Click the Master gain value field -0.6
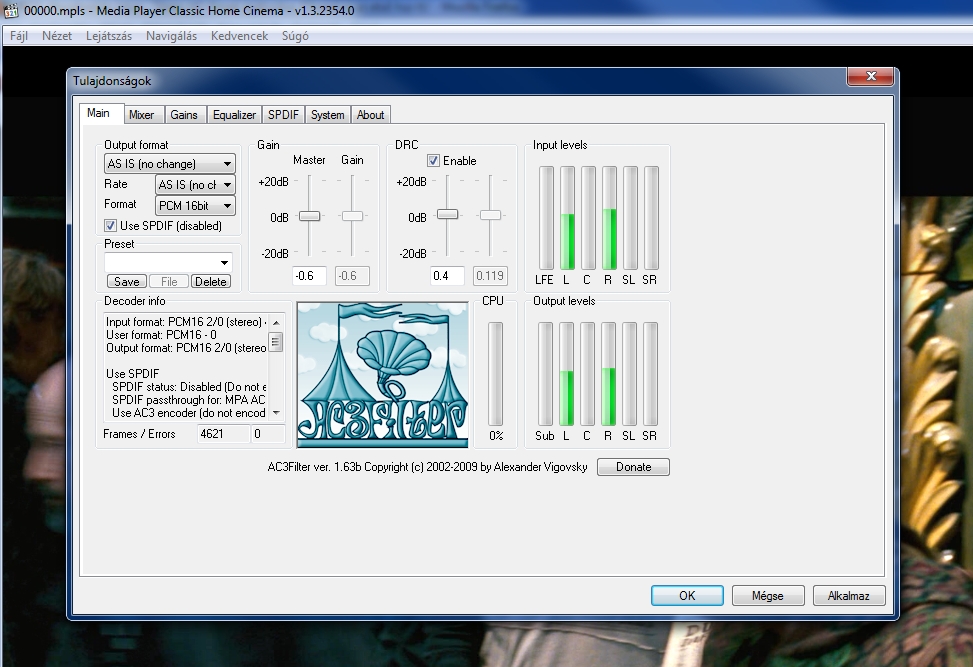This screenshot has height=667, width=973. click(x=309, y=276)
